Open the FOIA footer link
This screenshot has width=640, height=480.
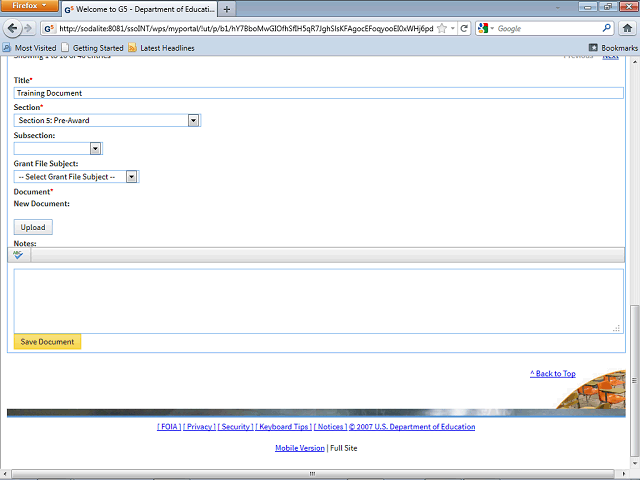(x=169, y=427)
